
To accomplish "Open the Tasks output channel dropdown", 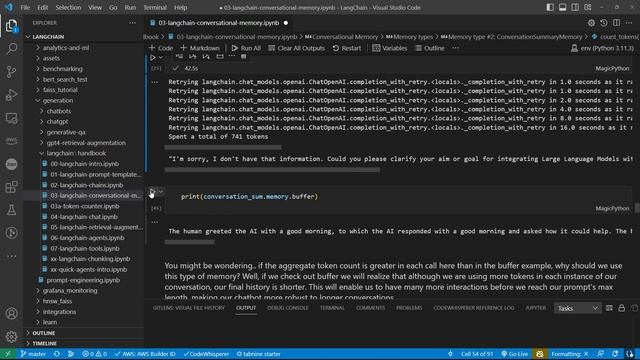I will [x=577, y=308].
